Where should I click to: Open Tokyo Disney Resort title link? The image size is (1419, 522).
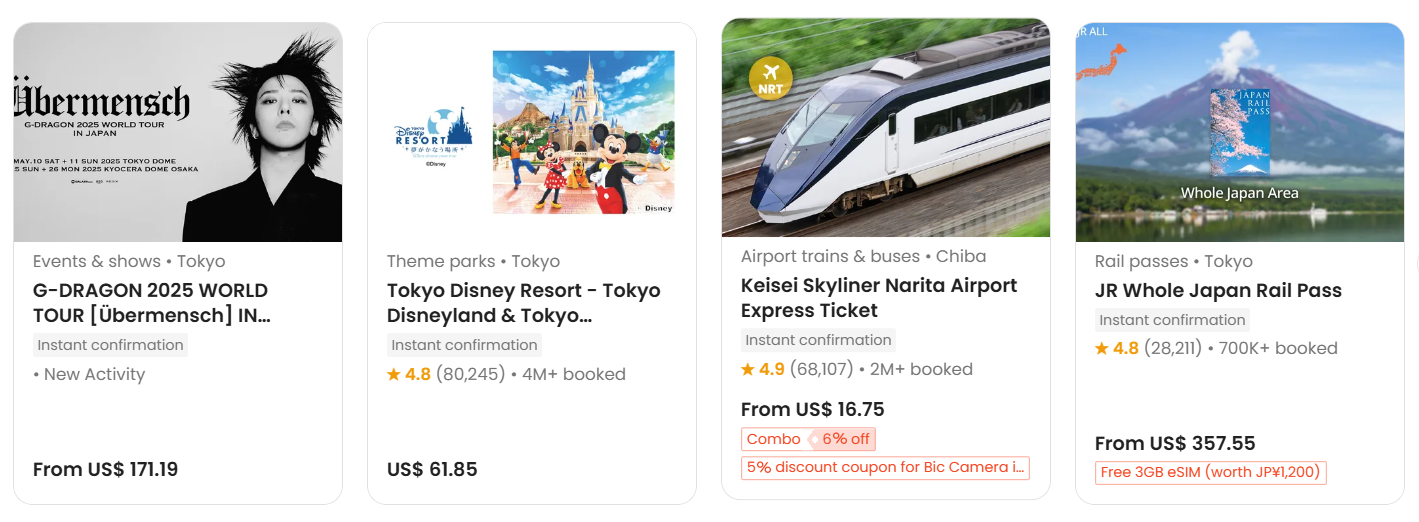point(523,303)
